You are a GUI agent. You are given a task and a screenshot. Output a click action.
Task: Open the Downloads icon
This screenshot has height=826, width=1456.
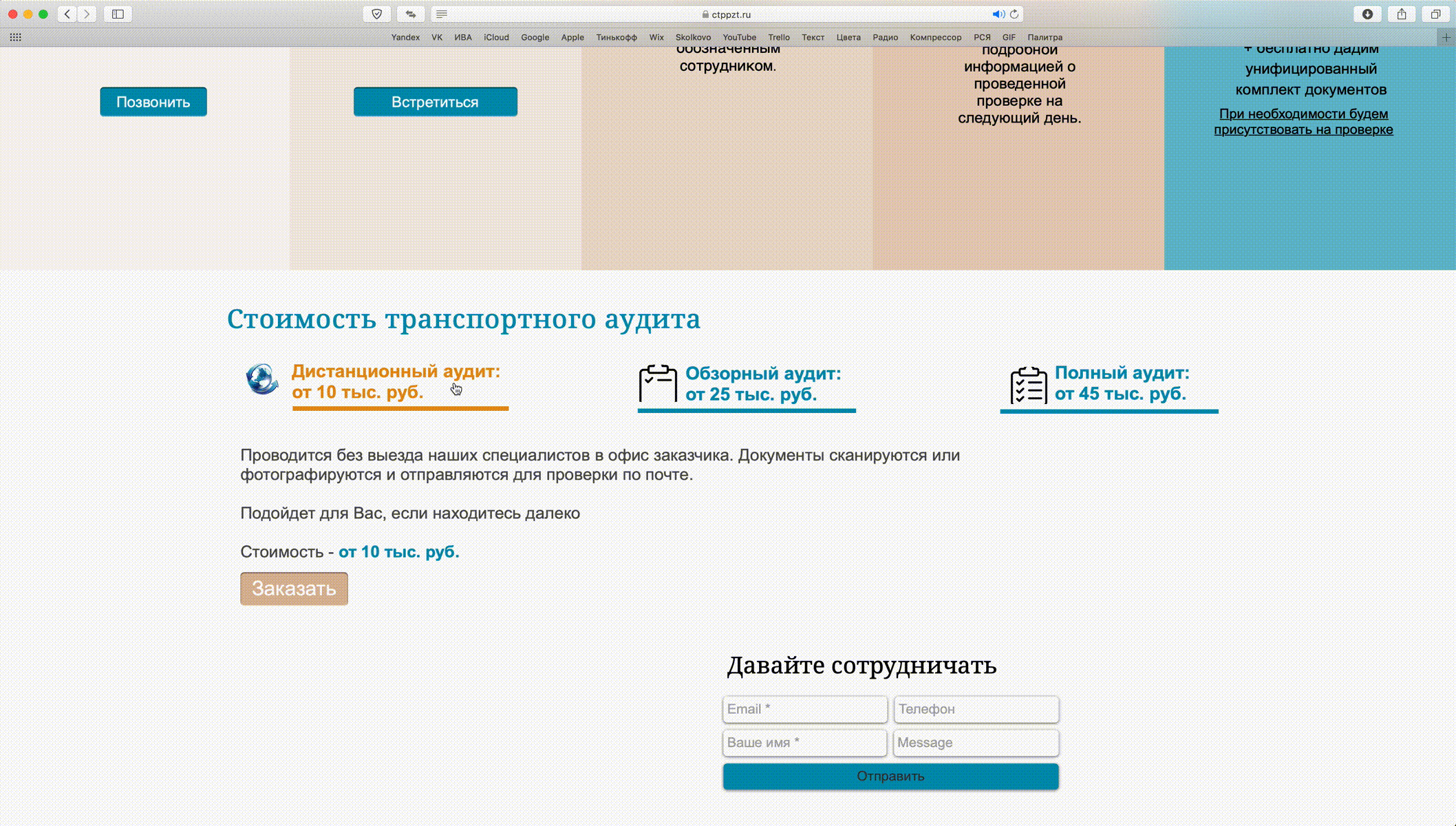pos(1367,14)
